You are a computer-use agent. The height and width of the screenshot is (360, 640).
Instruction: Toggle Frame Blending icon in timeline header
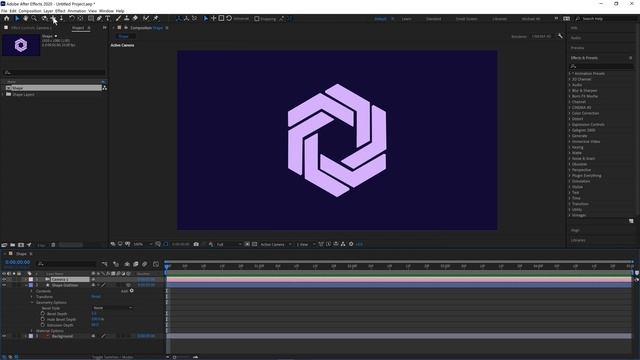coord(136,264)
